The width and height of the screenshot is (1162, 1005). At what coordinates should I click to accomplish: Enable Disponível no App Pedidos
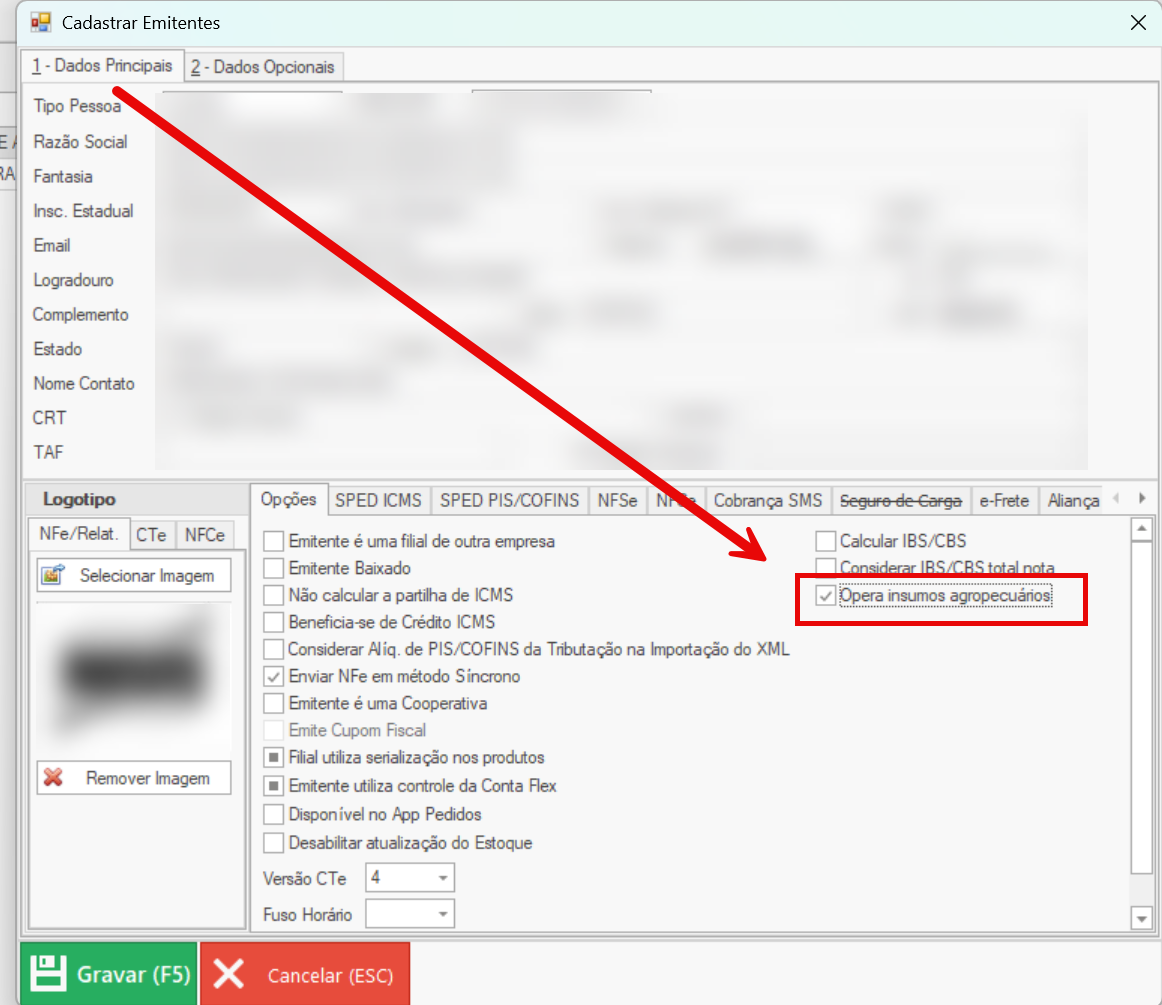(x=273, y=814)
